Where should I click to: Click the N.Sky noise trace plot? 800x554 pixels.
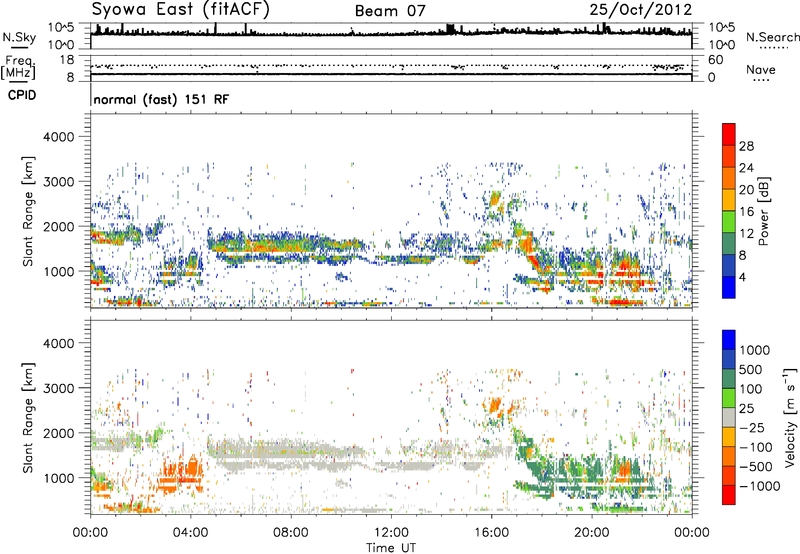(x=391, y=36)
